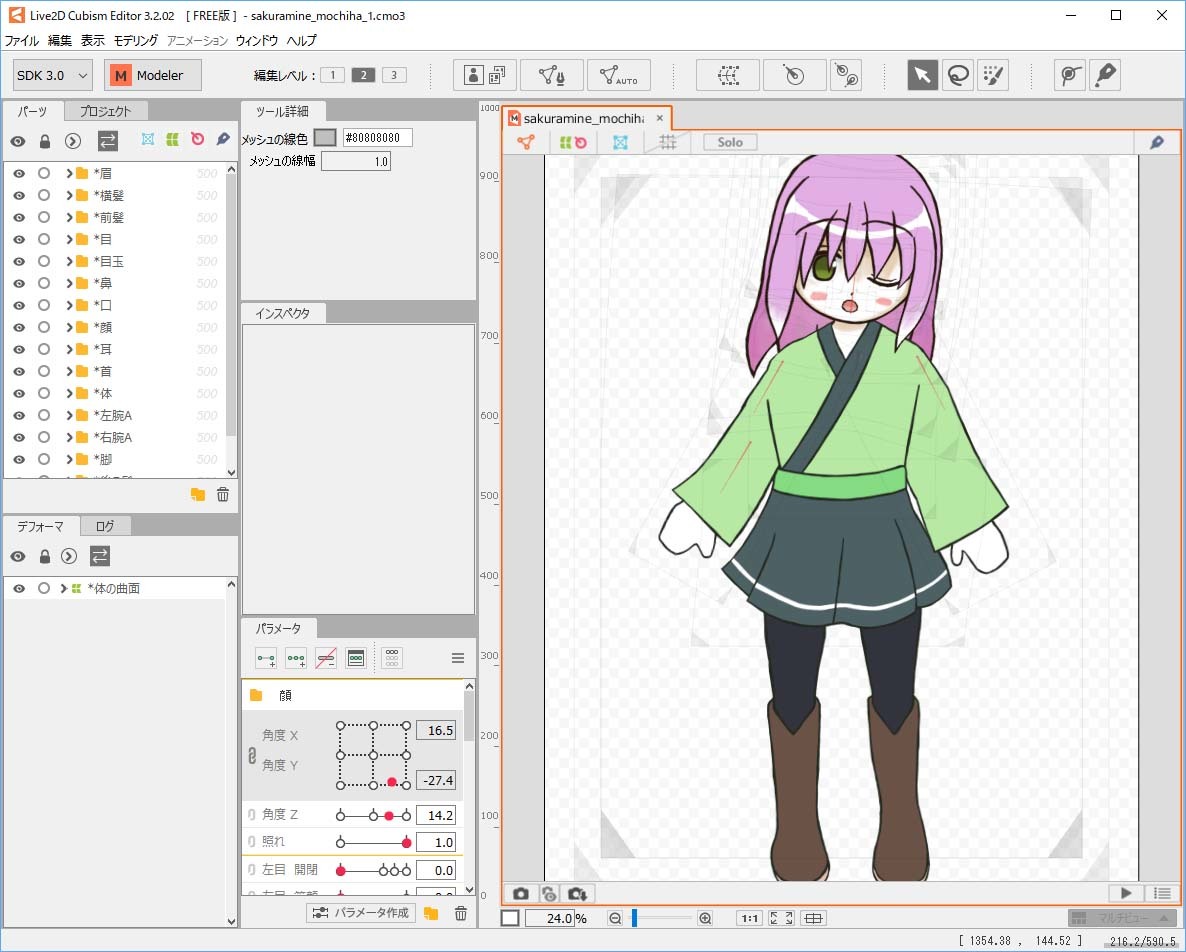Hide the *前髪 part folder
The width and height of the screenshot is (1186, 952).
(x=19, y=217)
